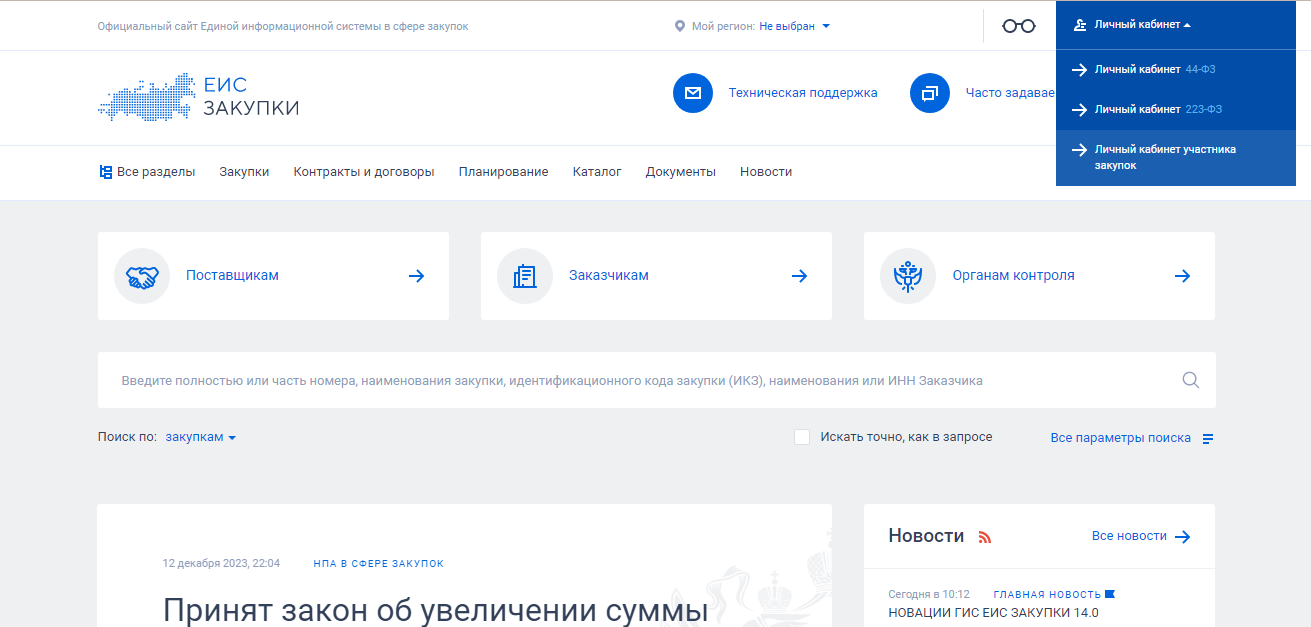Open the Поиск по закупкам dropdown
This screenshot has width=1311, height=627.
tap(200, 437)
